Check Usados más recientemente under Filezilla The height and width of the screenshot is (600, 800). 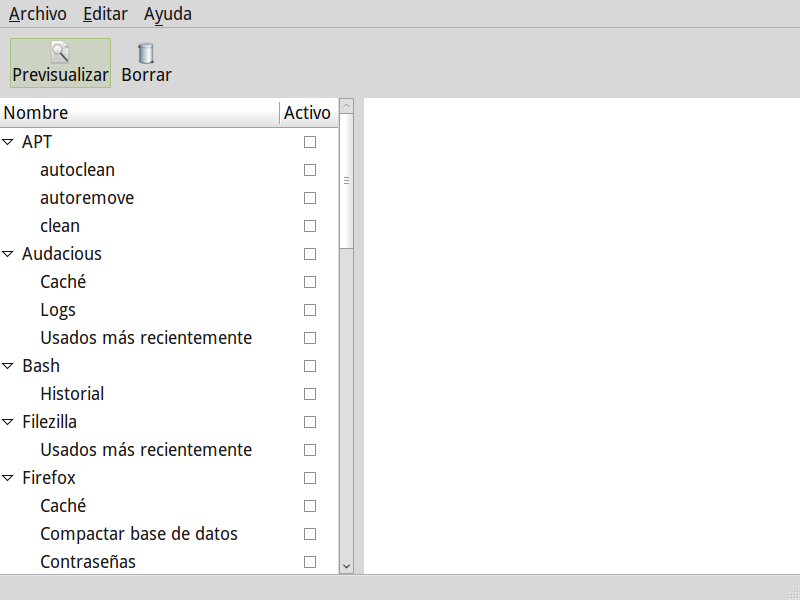[310, 450]
